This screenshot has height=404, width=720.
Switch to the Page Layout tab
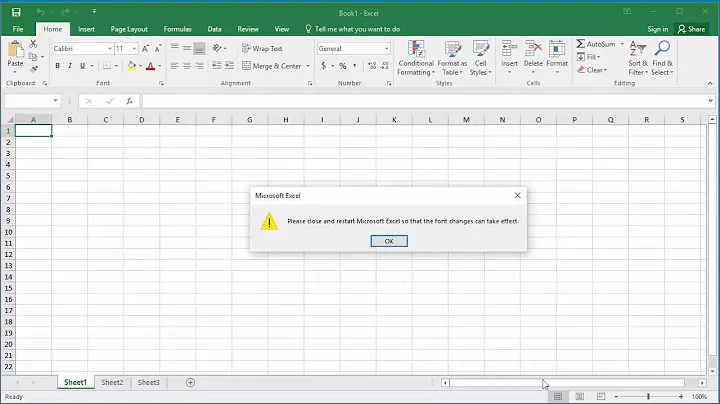click(x=129, y=29)
